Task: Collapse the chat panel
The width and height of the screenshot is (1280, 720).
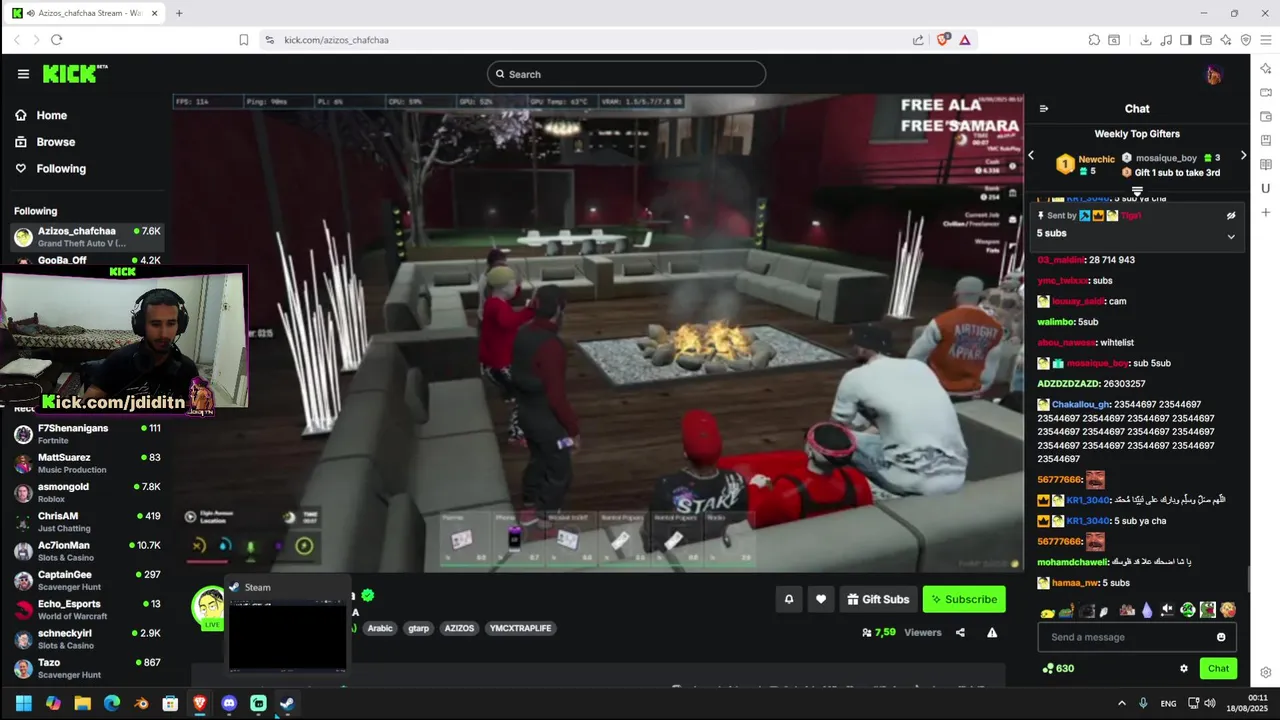Action: (1044, 109)
